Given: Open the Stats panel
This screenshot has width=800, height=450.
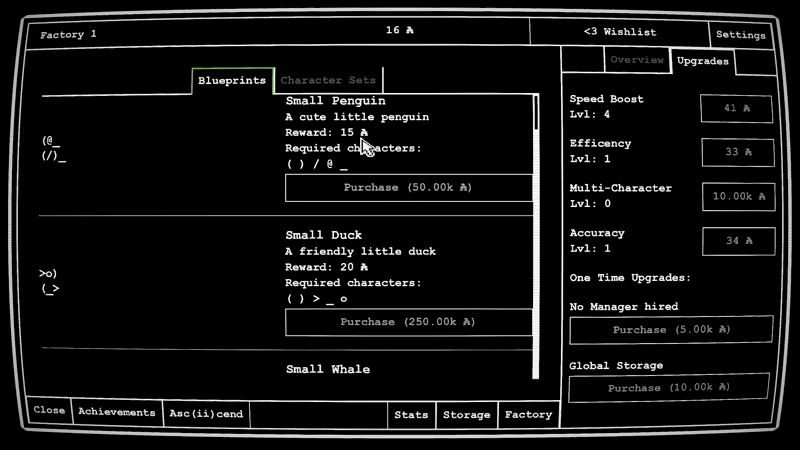Looking at the screenshot, I should pyautogui.click(x=411, y=415).
